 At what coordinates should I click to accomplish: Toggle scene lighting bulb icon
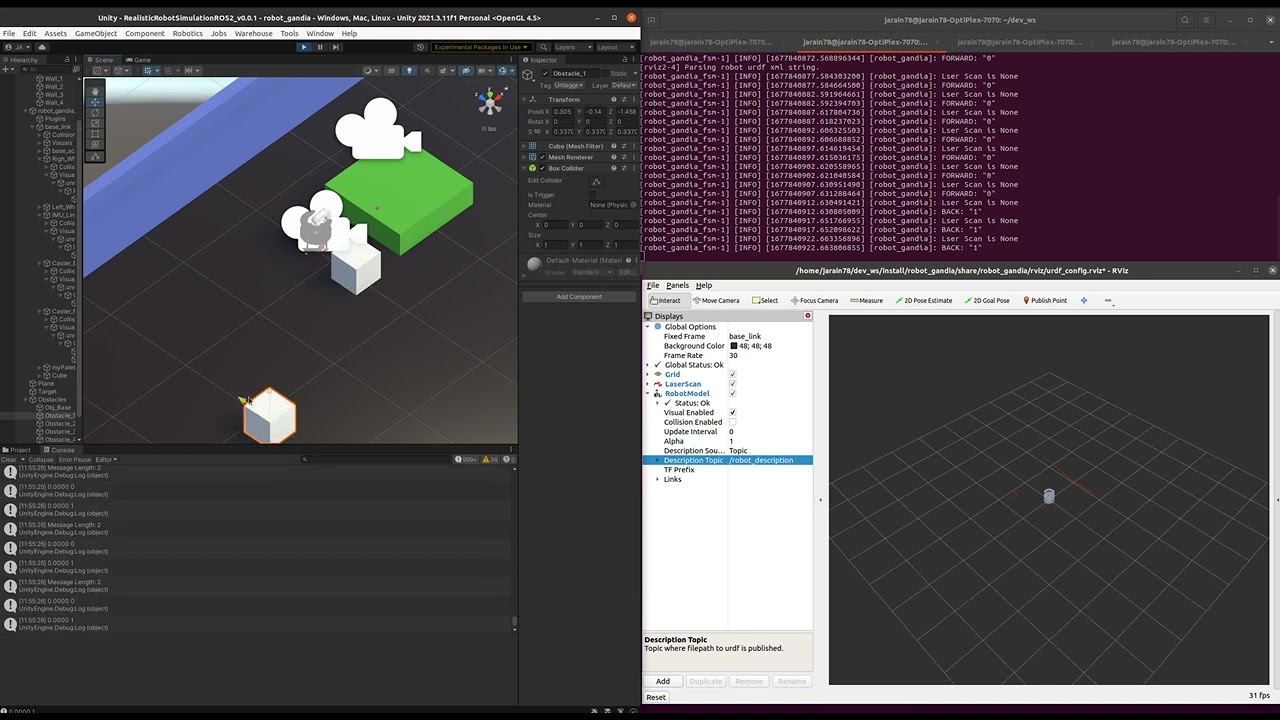click(x=409, y=70)
